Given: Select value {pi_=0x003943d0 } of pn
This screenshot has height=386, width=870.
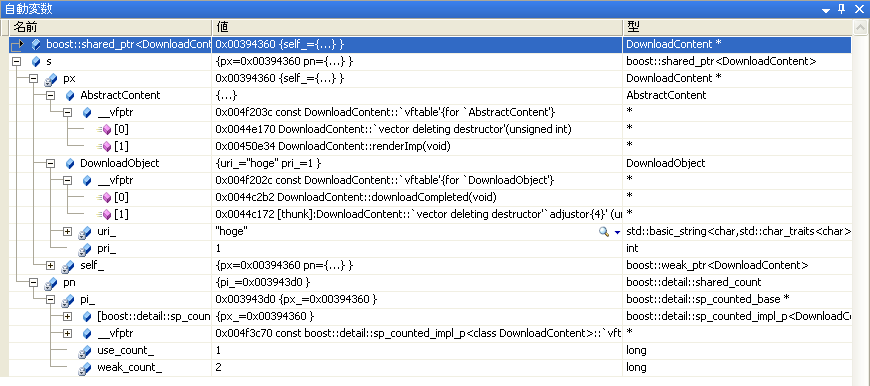Looking at the screenshot, I should pos(262,282).
